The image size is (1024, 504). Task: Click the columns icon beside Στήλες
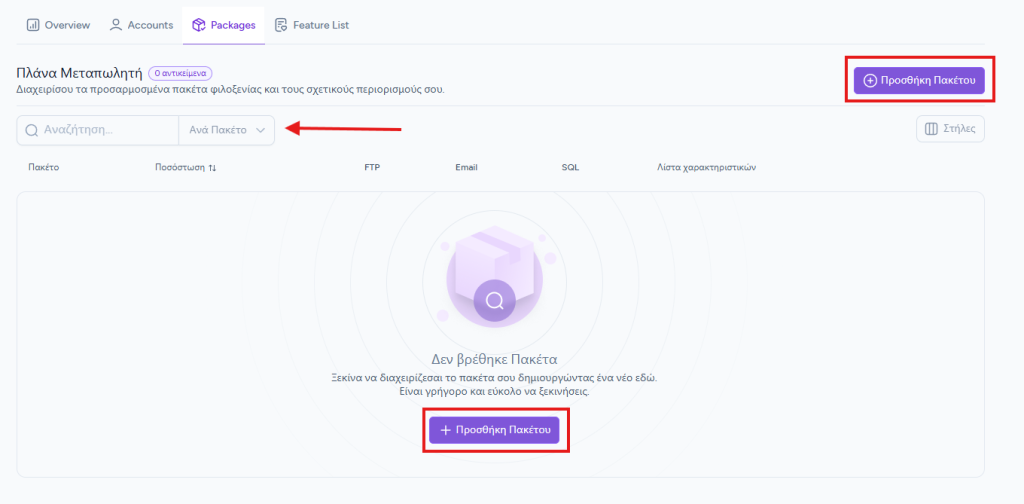pos(931,129)
